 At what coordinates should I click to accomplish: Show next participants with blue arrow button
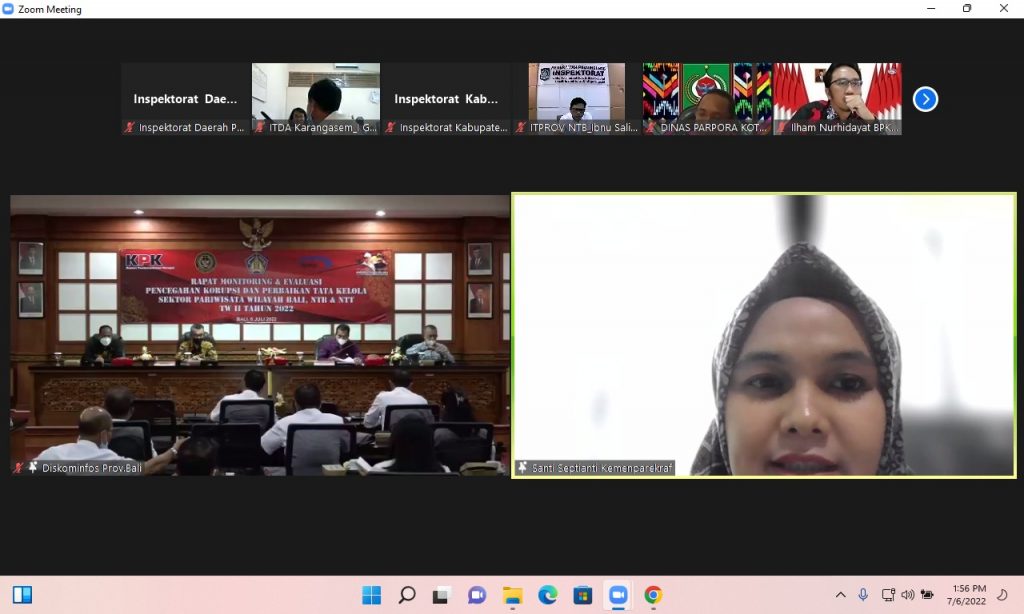coord(925,99)
